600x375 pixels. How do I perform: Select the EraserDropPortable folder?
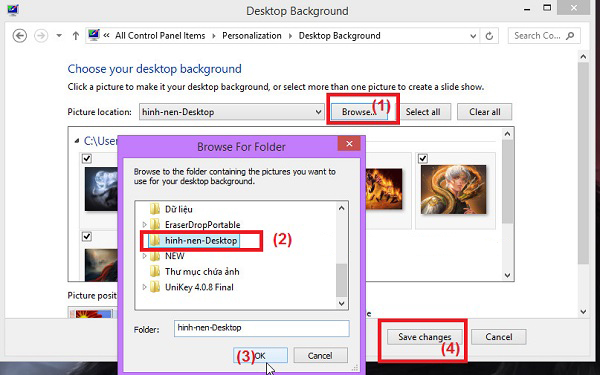click(x=202, y=225)
